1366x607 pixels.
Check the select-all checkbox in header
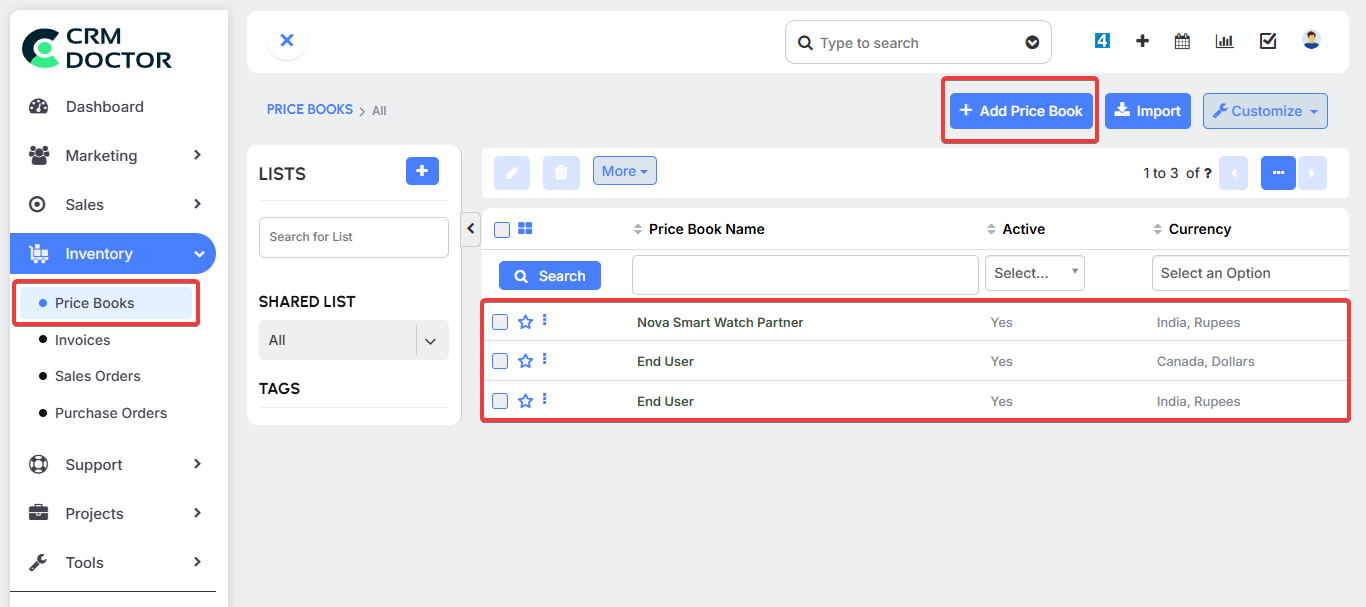(x=502, y=230)
